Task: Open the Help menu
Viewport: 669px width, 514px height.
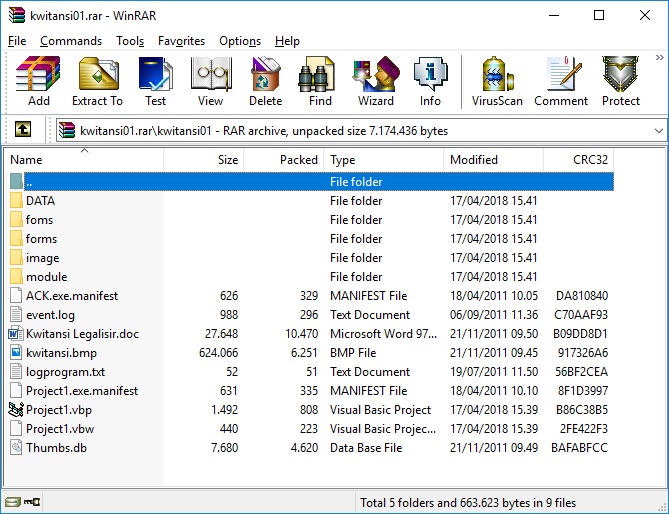Action: click(287, 41)
